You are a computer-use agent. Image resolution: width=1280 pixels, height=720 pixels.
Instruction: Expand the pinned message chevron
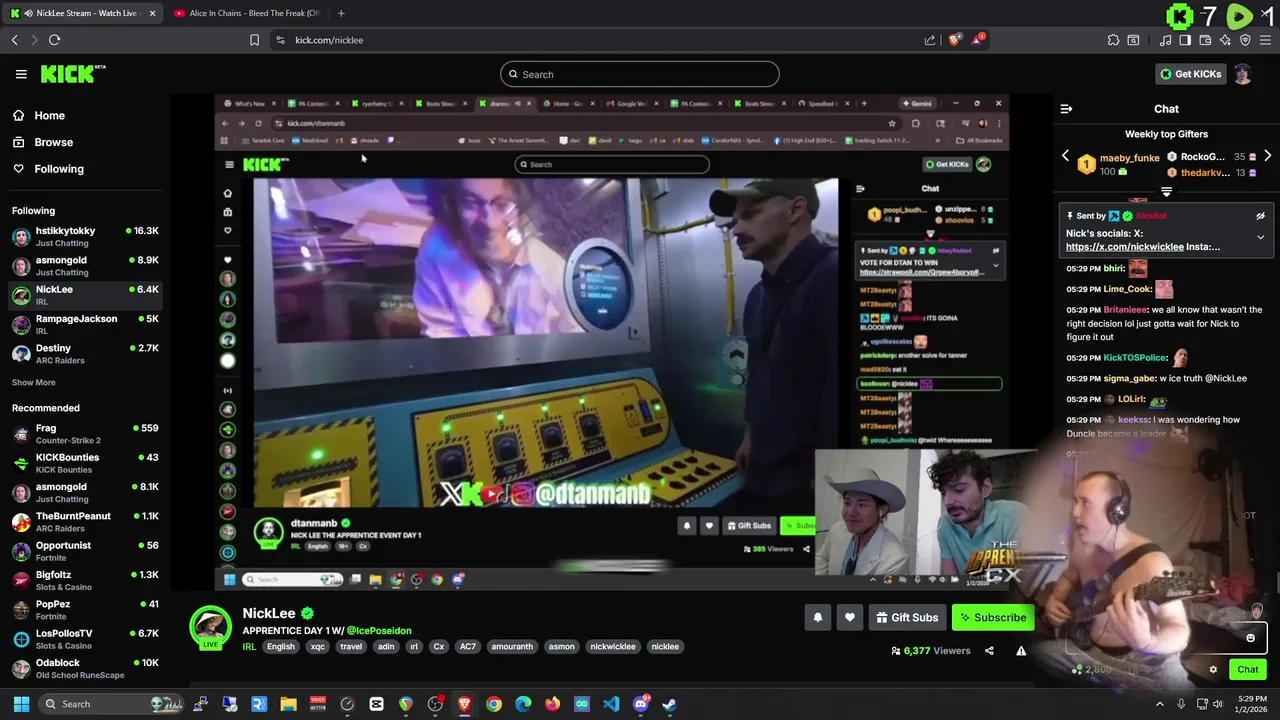click(1260, 237)
